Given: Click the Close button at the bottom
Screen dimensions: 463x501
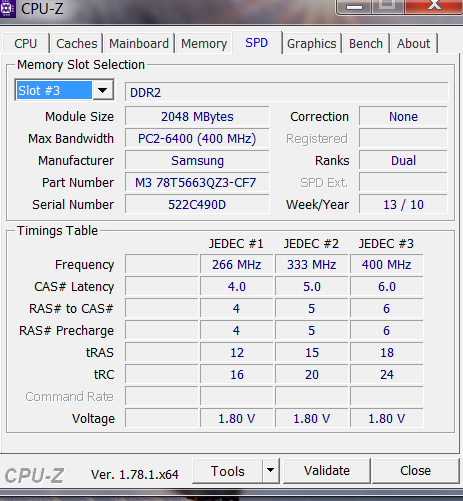Looking at the screenshot, I should pos(415,471).
